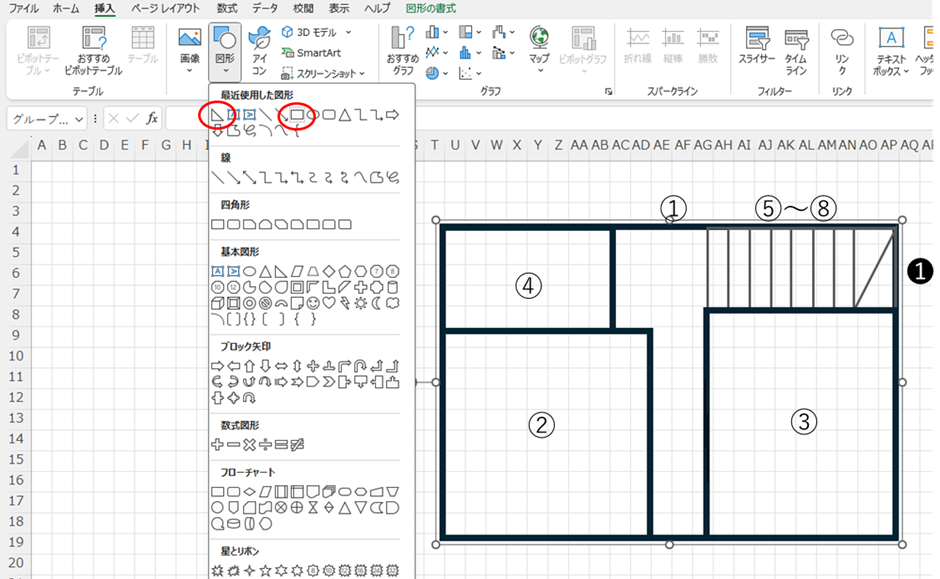940x579 pixels.
Task: Select the heart shape in basic shapes
Action: pyautogui.click(x=329, y=303)
